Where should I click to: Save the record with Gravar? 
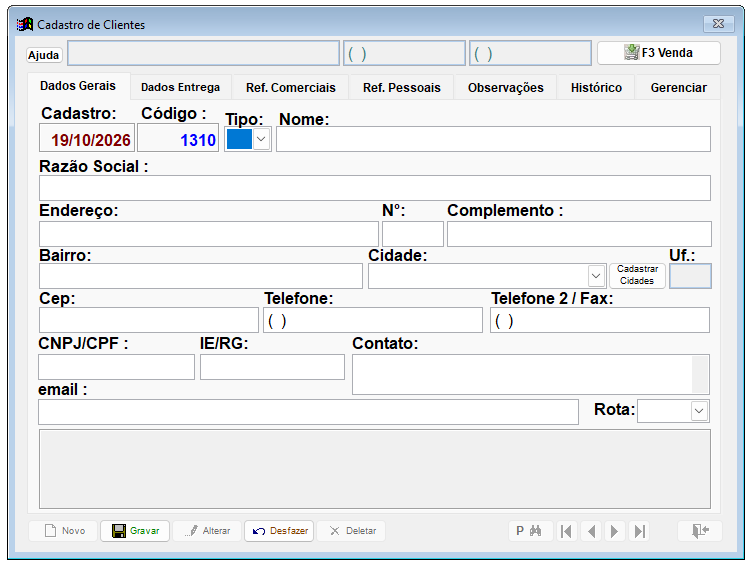point(135,531)
